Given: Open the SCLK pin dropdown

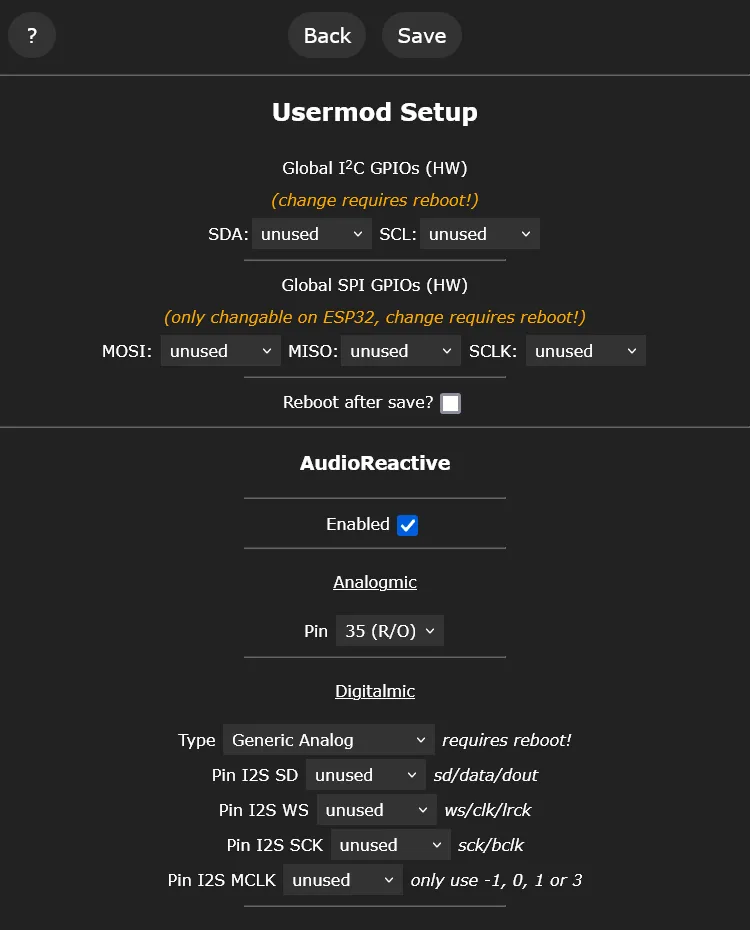Looking at the screenshot, I should (x=585, y=351).
